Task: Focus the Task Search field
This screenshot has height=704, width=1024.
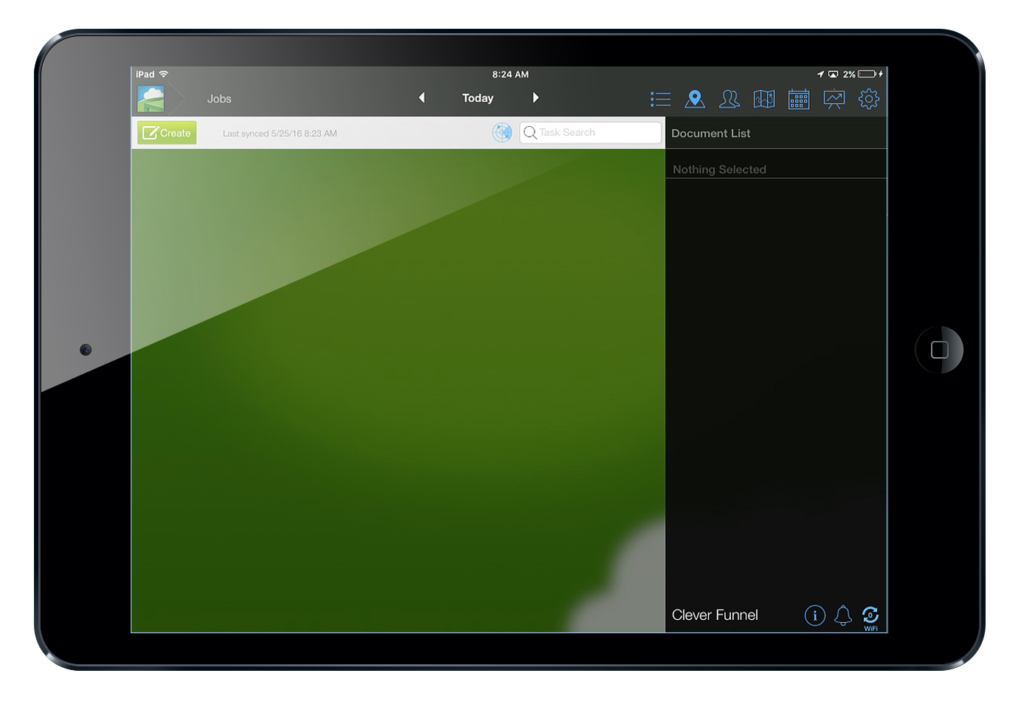Action: tap(590, 133)
